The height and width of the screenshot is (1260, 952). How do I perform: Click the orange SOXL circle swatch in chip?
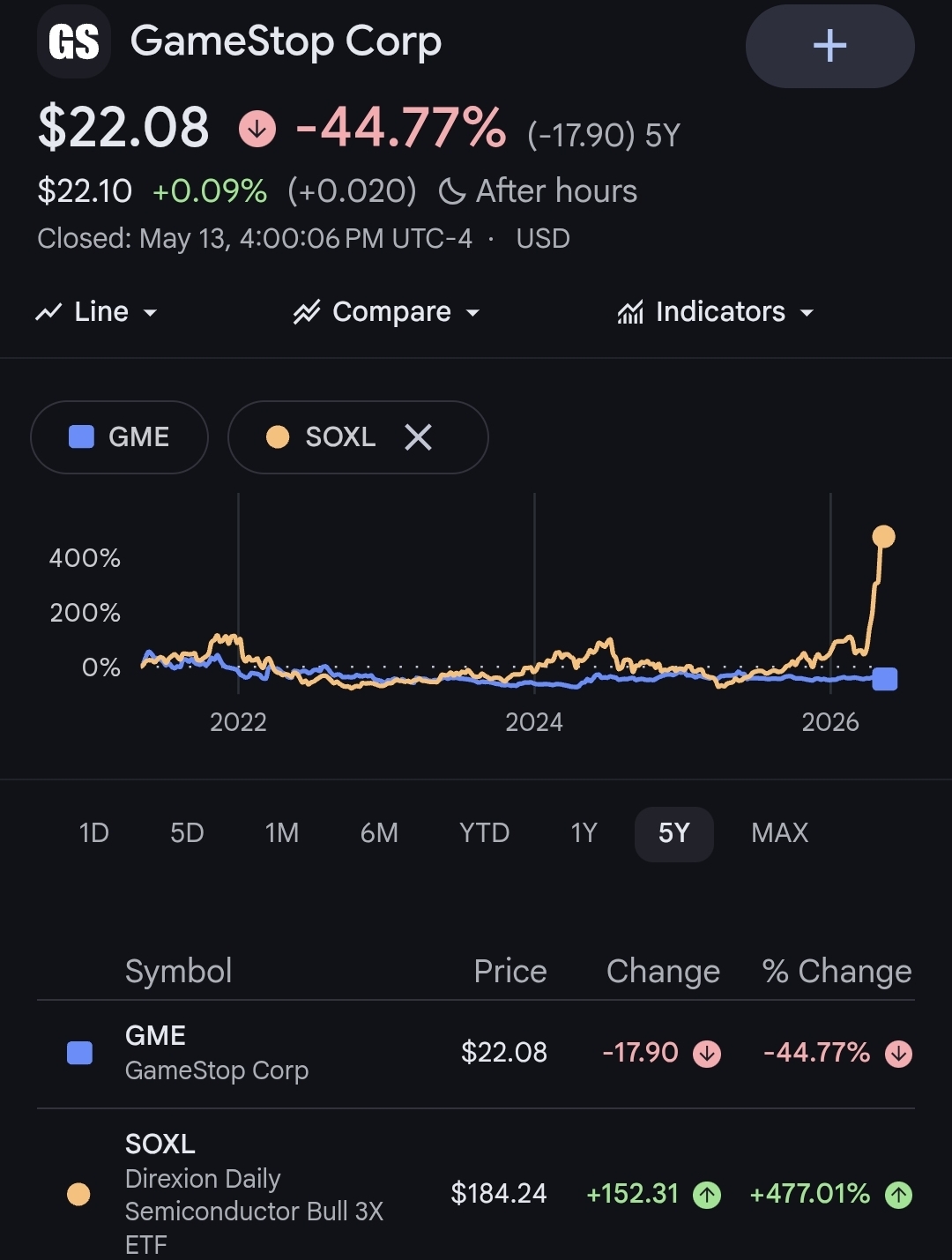pyautogui.click(x=278, y=436)
